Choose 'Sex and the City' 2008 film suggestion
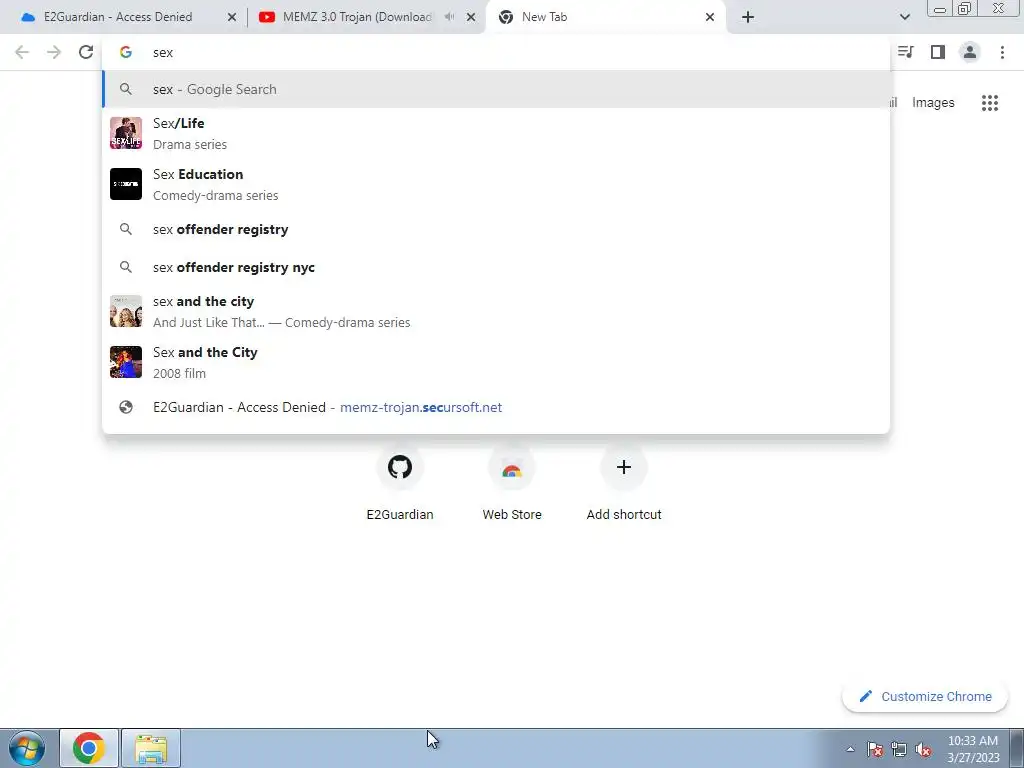 tap(496, 362)
